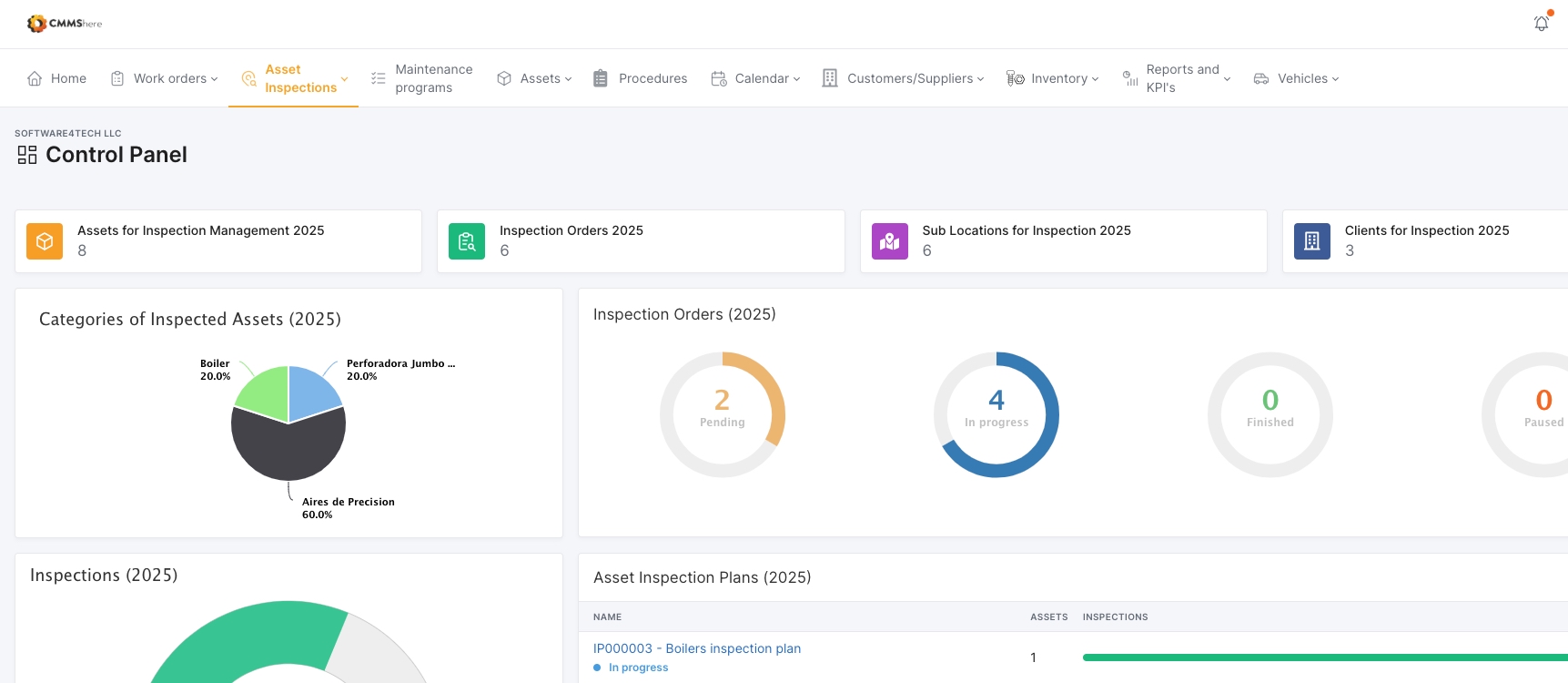
Task: Click the blue Clients for Inspection building icon
Action: [x=1311, y=241]
